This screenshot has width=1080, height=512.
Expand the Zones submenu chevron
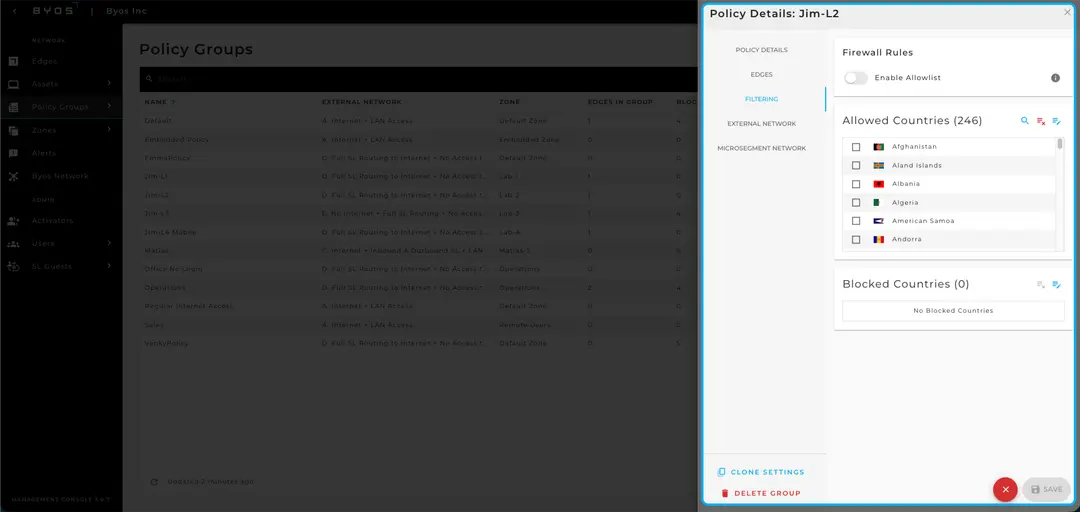click(109, 130)
